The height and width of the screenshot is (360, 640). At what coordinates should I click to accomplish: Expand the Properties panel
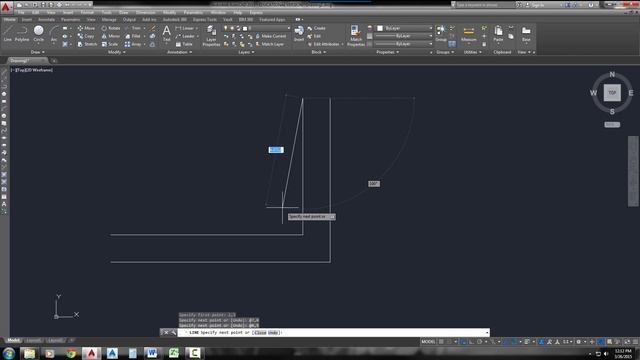[x=387, y=52]
